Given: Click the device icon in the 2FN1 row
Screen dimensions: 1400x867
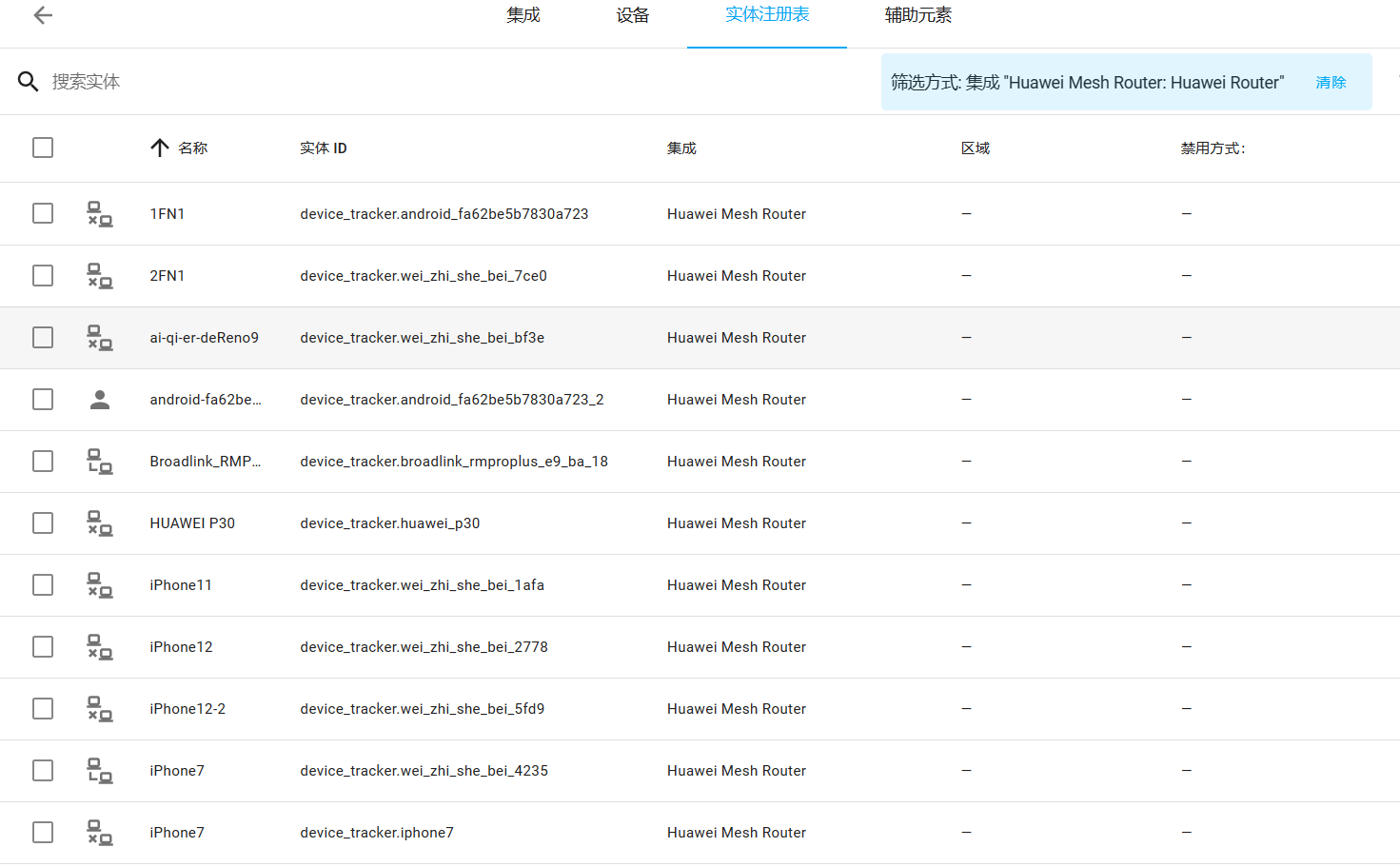Looking at the screenshot, I should tap(100, 276).
